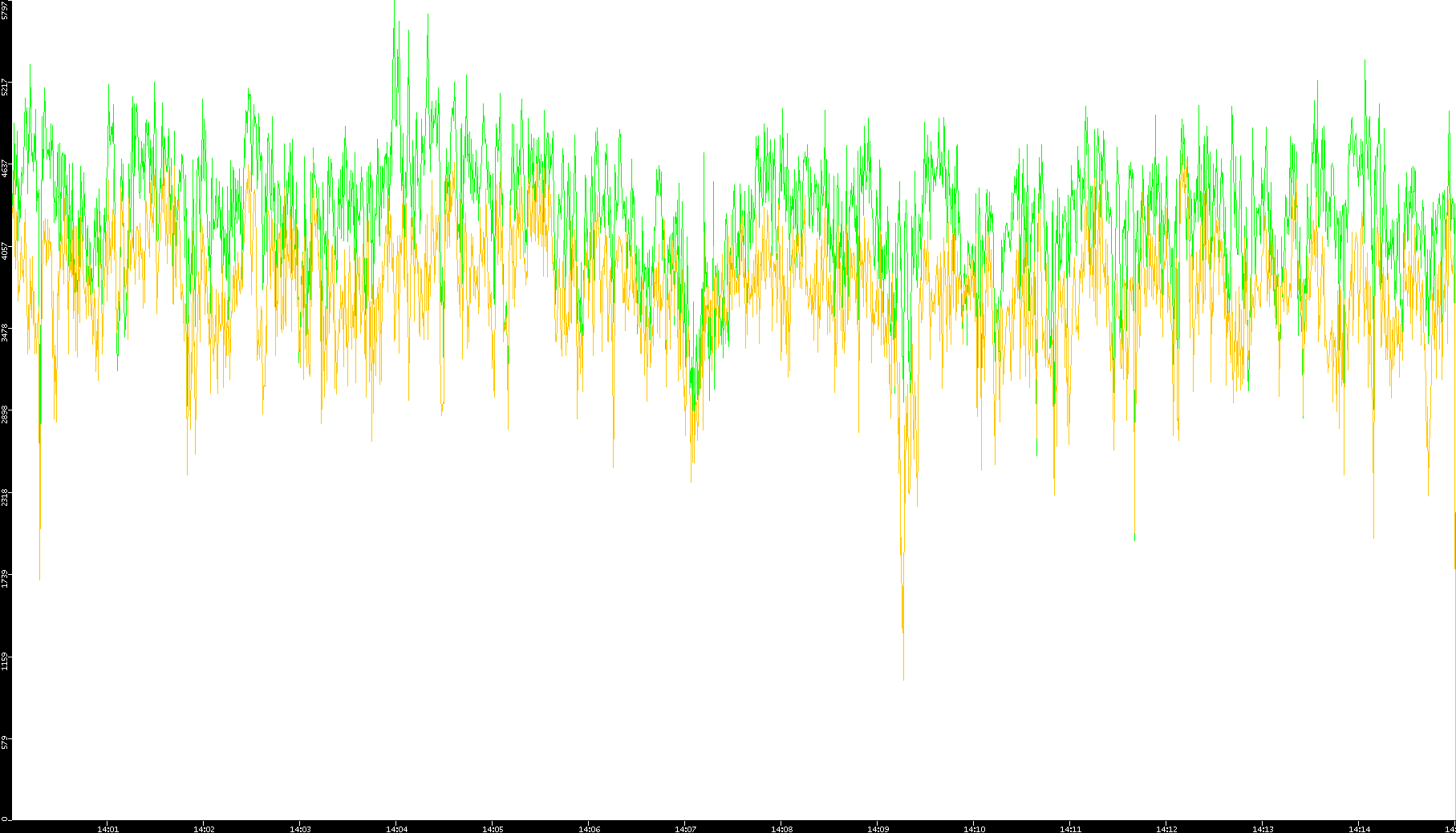Select the 14:03 time axis marker
The width and height of the screenshot is (1456, 833).
pos(300,828)
